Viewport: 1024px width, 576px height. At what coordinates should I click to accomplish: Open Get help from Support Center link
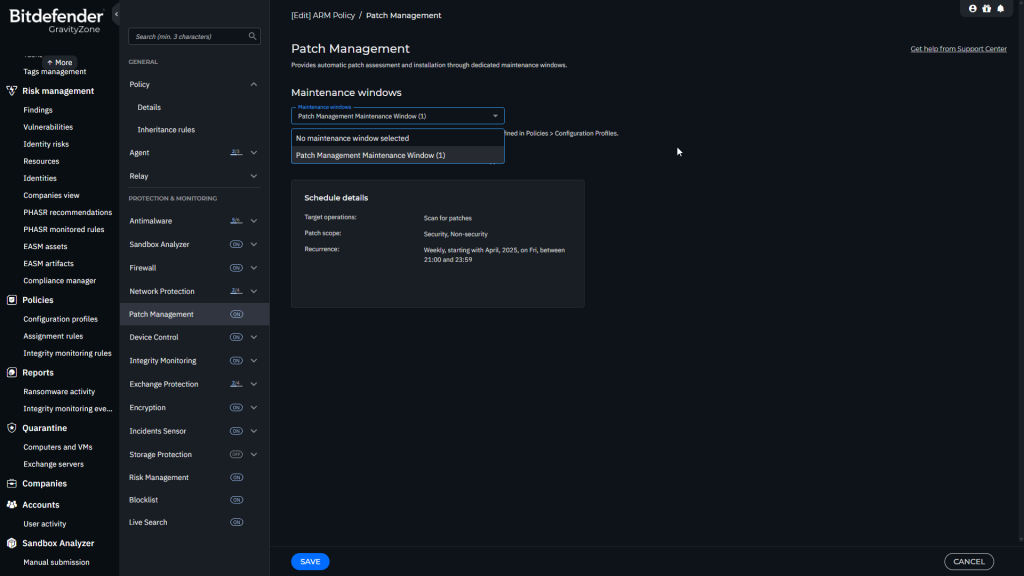coord(958,49)
